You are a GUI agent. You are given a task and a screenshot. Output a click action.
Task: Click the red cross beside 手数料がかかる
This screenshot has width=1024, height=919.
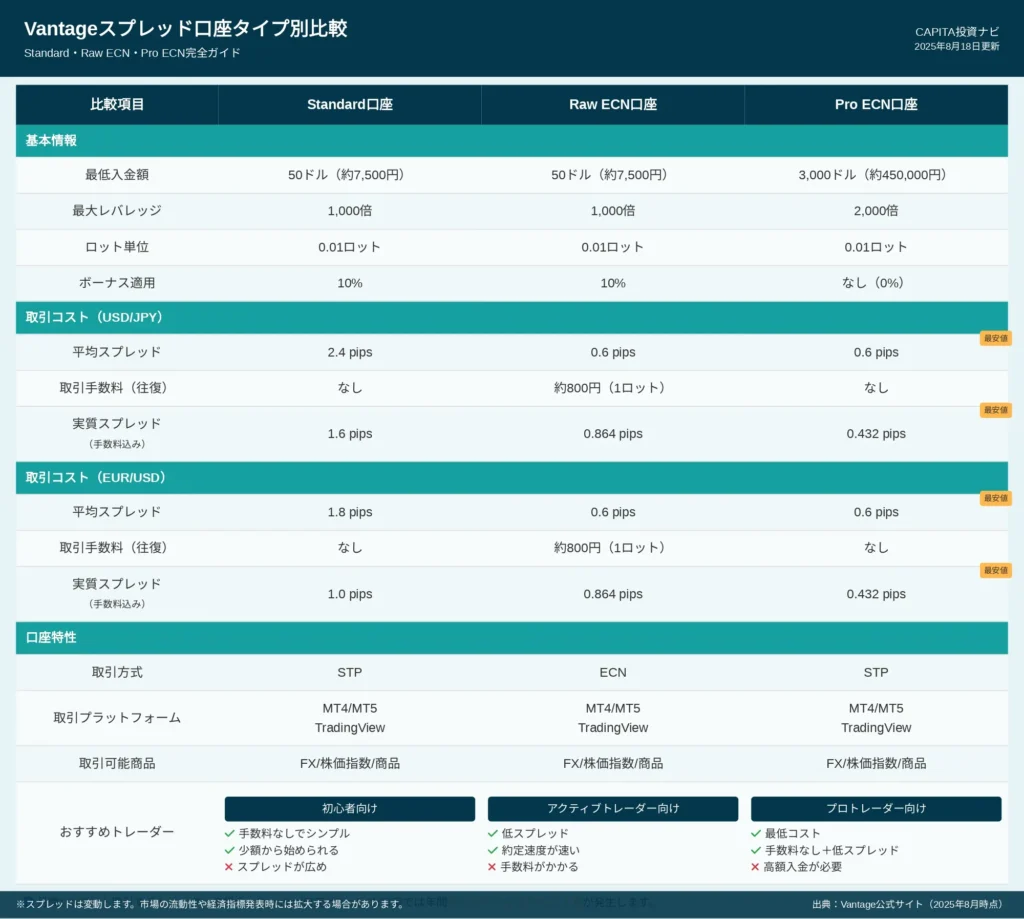tap(492, 867)
